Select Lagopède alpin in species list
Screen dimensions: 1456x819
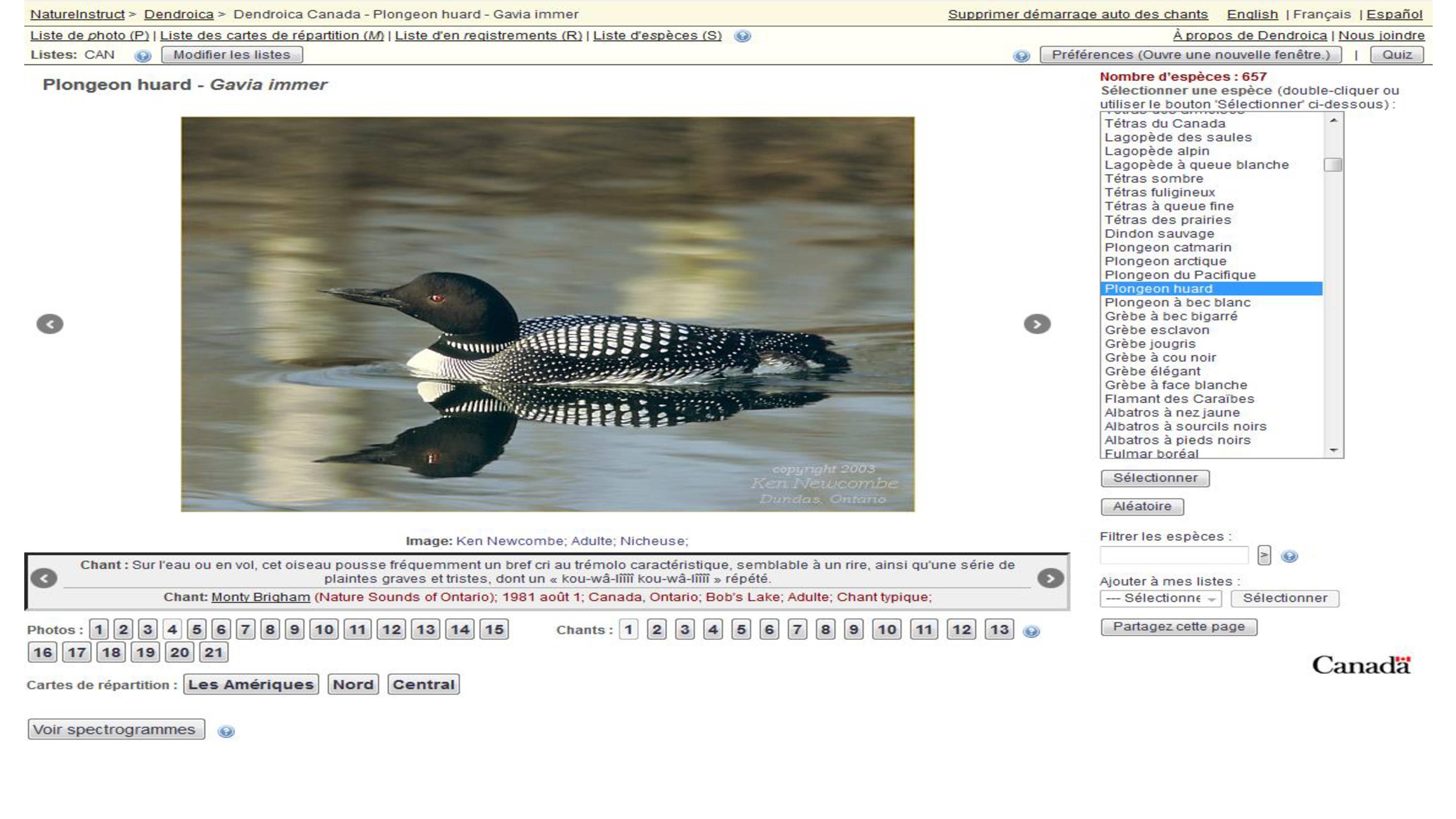[x=1212, y=151]
